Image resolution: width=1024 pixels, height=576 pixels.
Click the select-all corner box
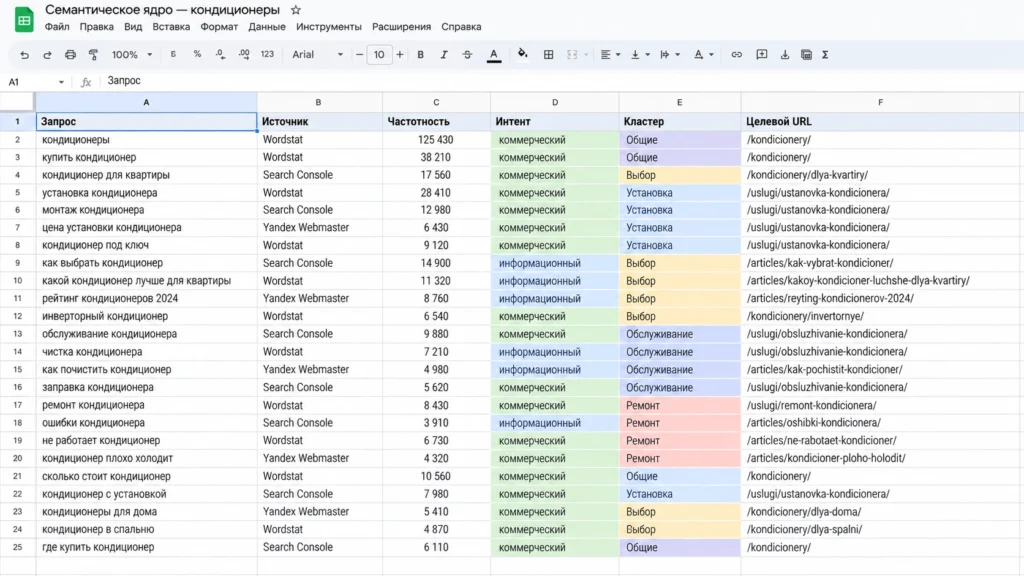click(x=17, y=102)
